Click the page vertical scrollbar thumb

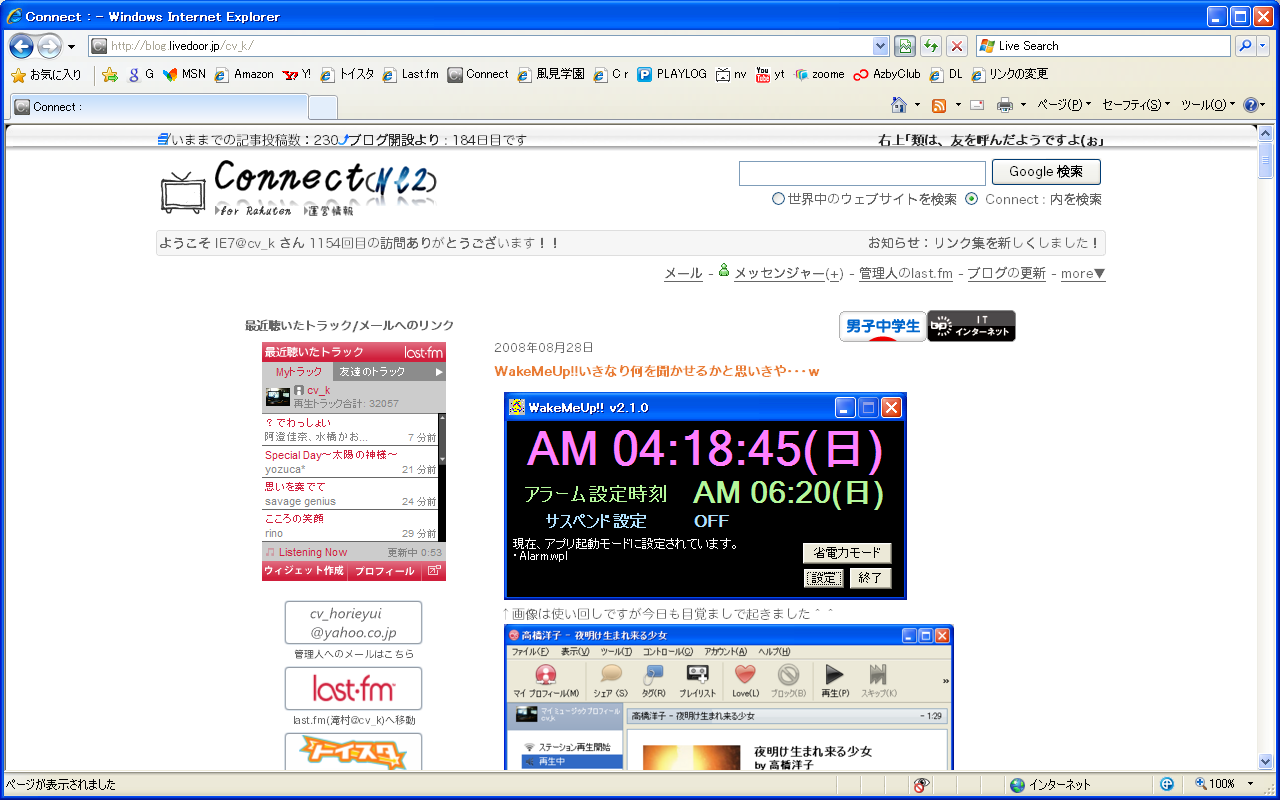point(1266,159)
